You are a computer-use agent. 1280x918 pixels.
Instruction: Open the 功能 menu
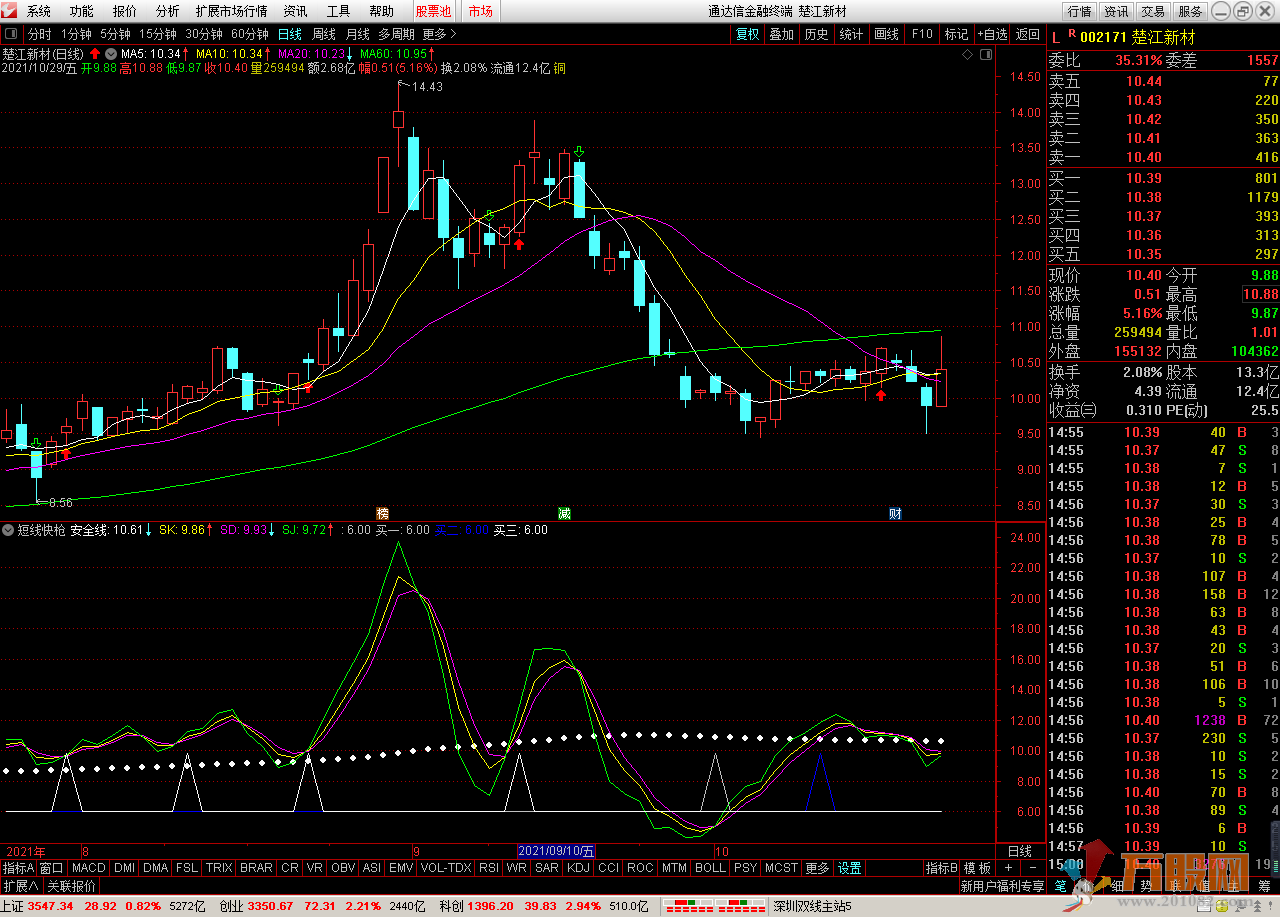pos(82,11)
